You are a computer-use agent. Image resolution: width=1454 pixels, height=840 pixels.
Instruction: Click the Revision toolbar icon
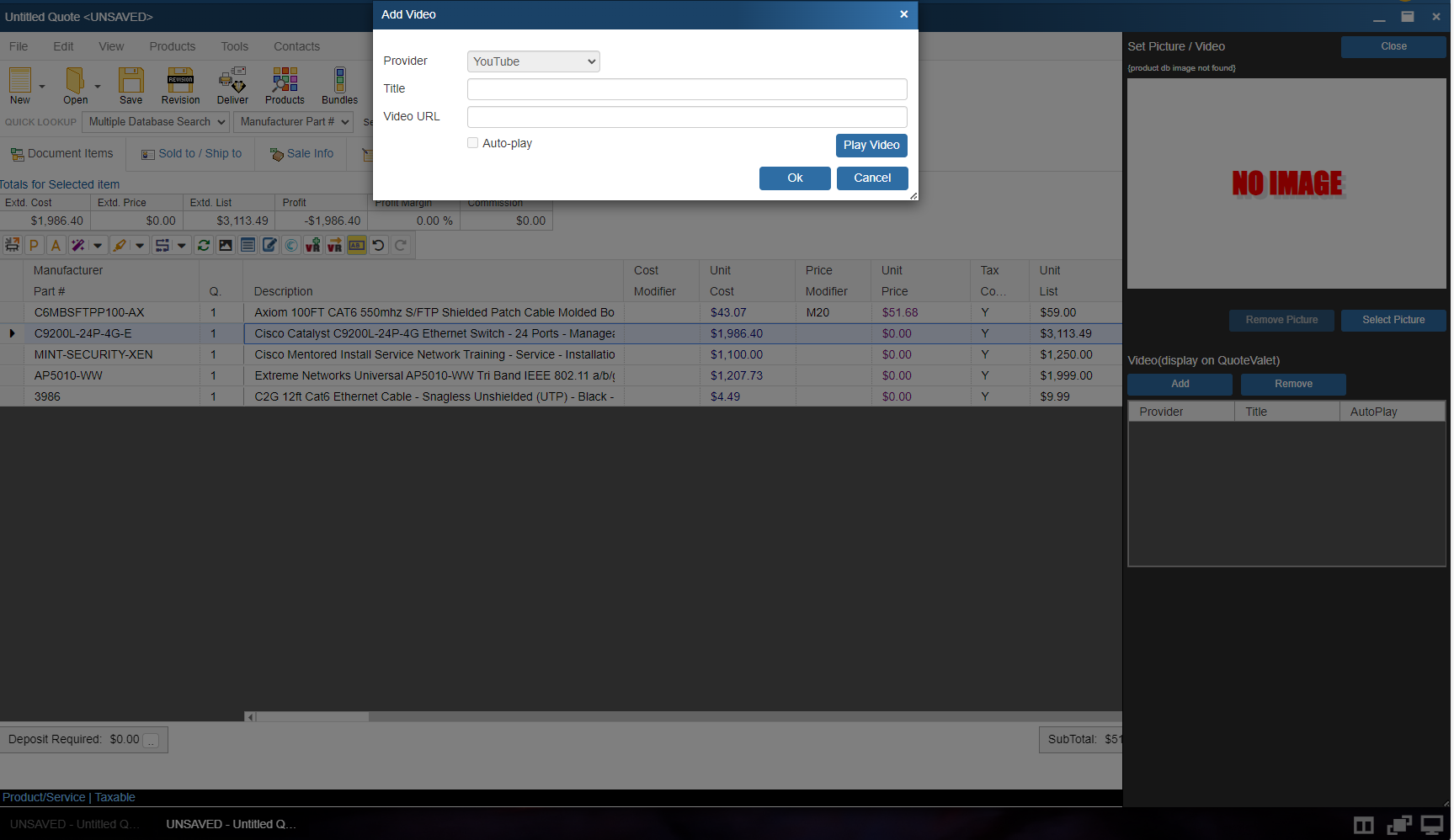180,80
